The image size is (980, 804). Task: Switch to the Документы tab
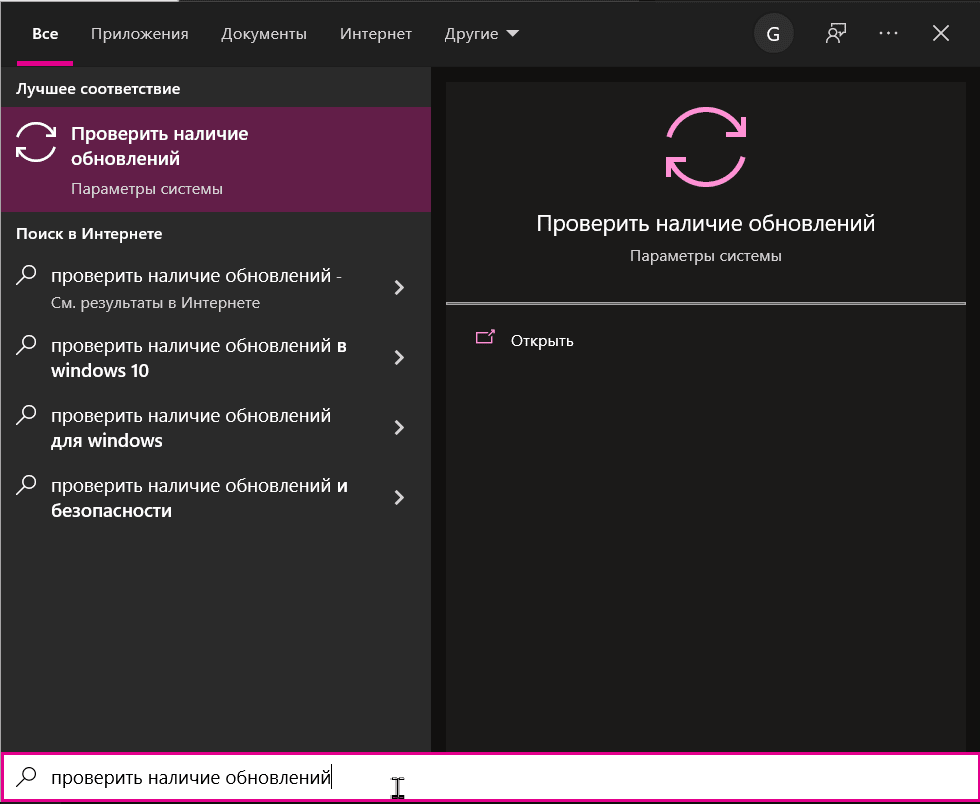(x=264, y=34)
